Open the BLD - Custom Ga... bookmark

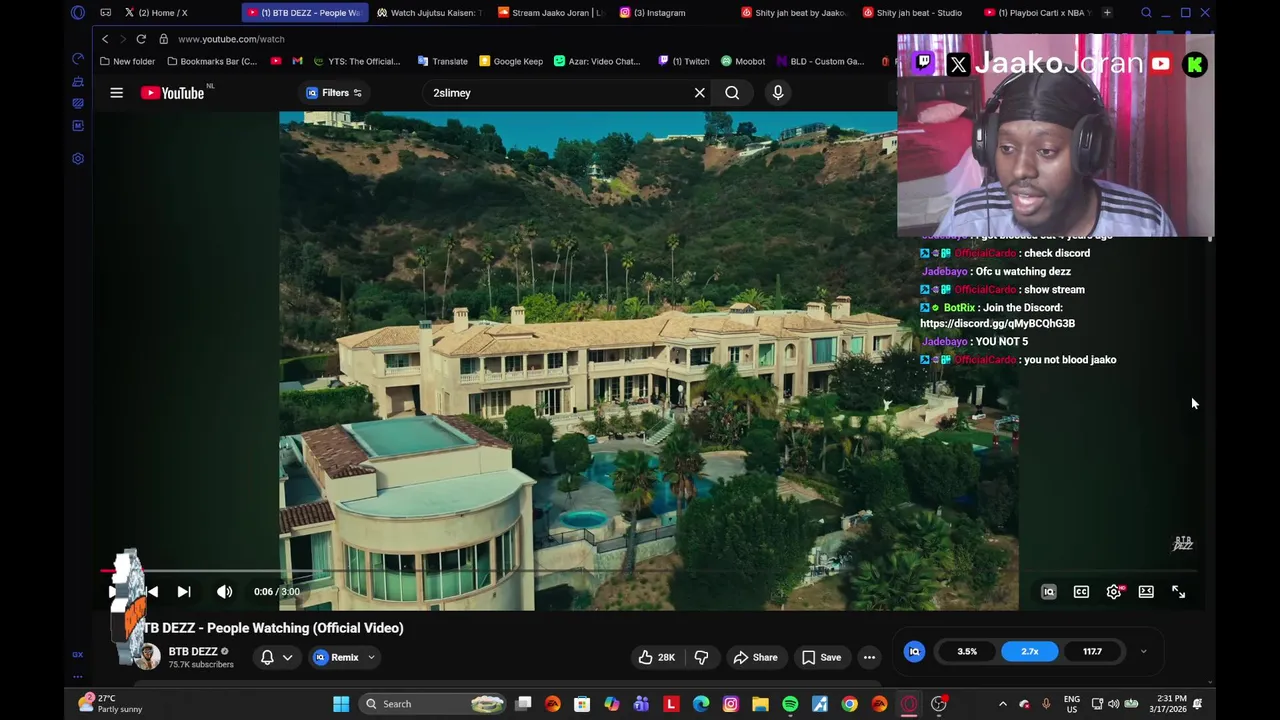coord(820,61)
